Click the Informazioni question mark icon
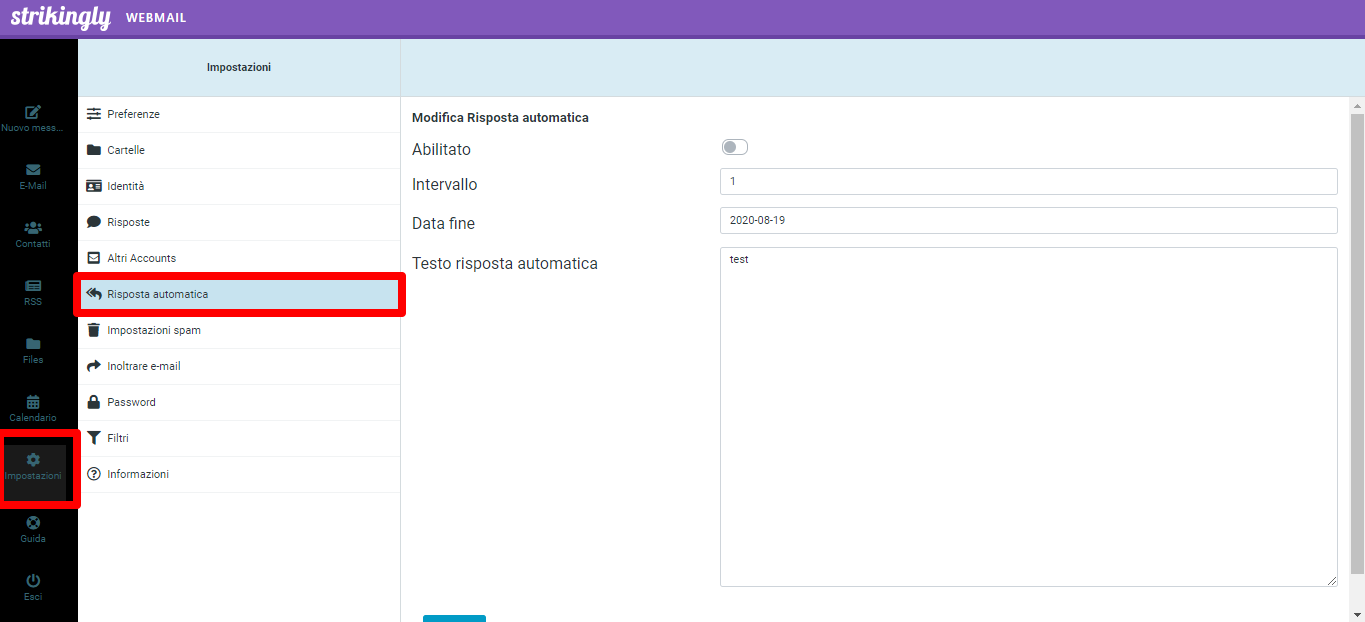 coord(94,474)
